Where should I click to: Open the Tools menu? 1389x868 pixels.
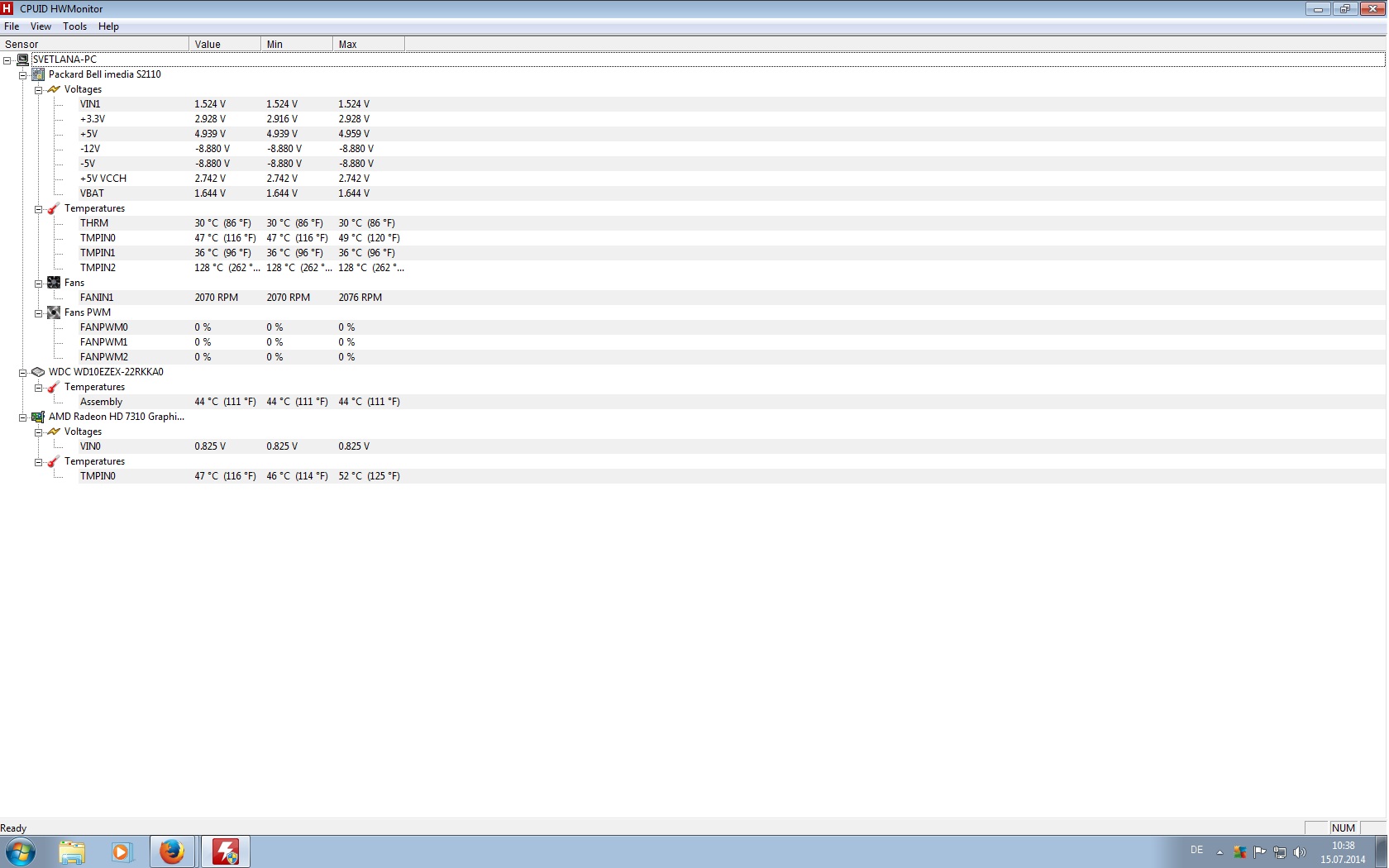(x=74, y=26)
